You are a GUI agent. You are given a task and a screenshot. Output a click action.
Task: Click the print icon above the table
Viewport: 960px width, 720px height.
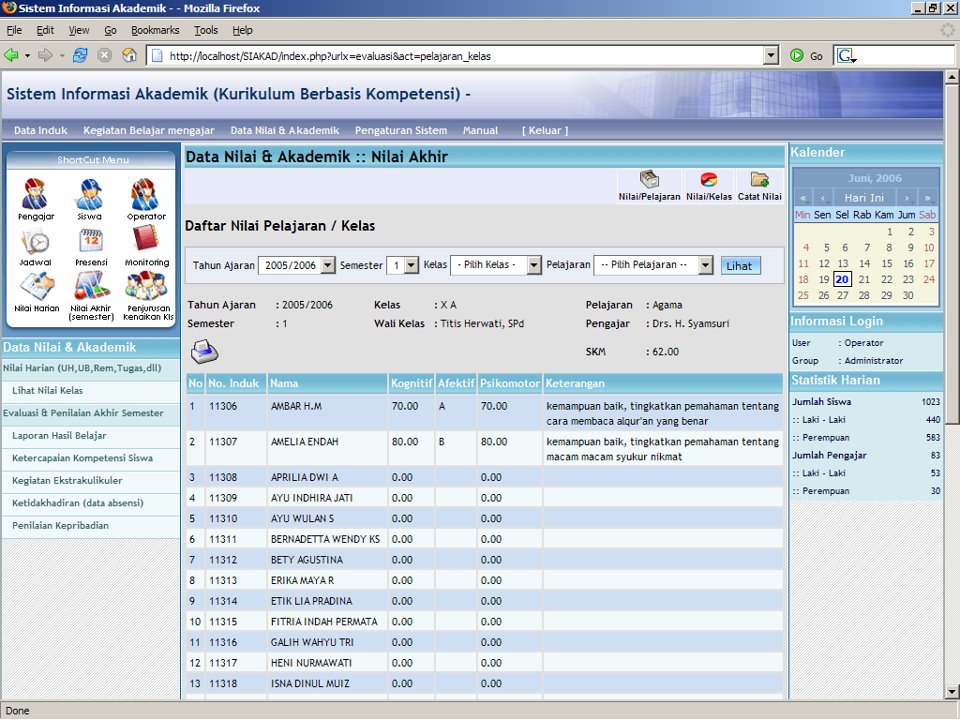click(204, 351)
